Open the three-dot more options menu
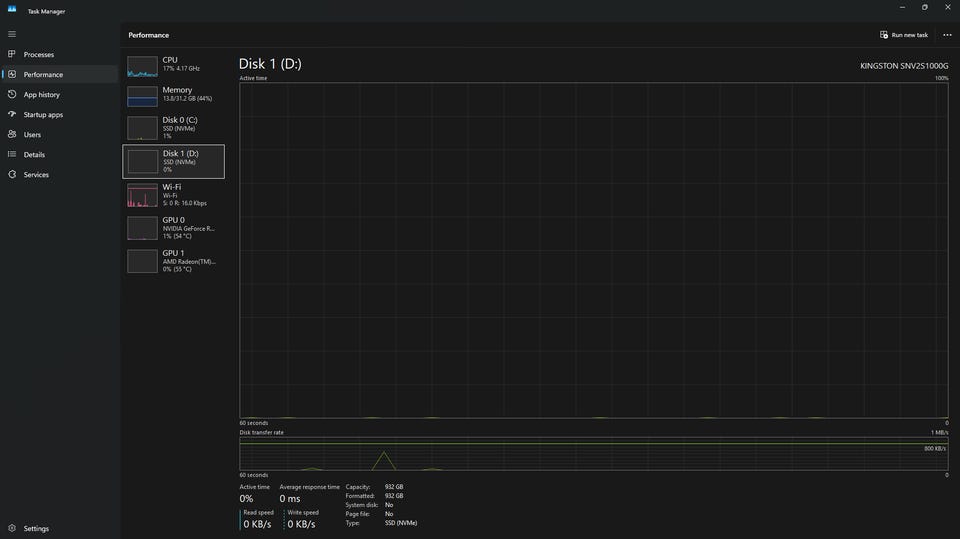 pos(947,35)
